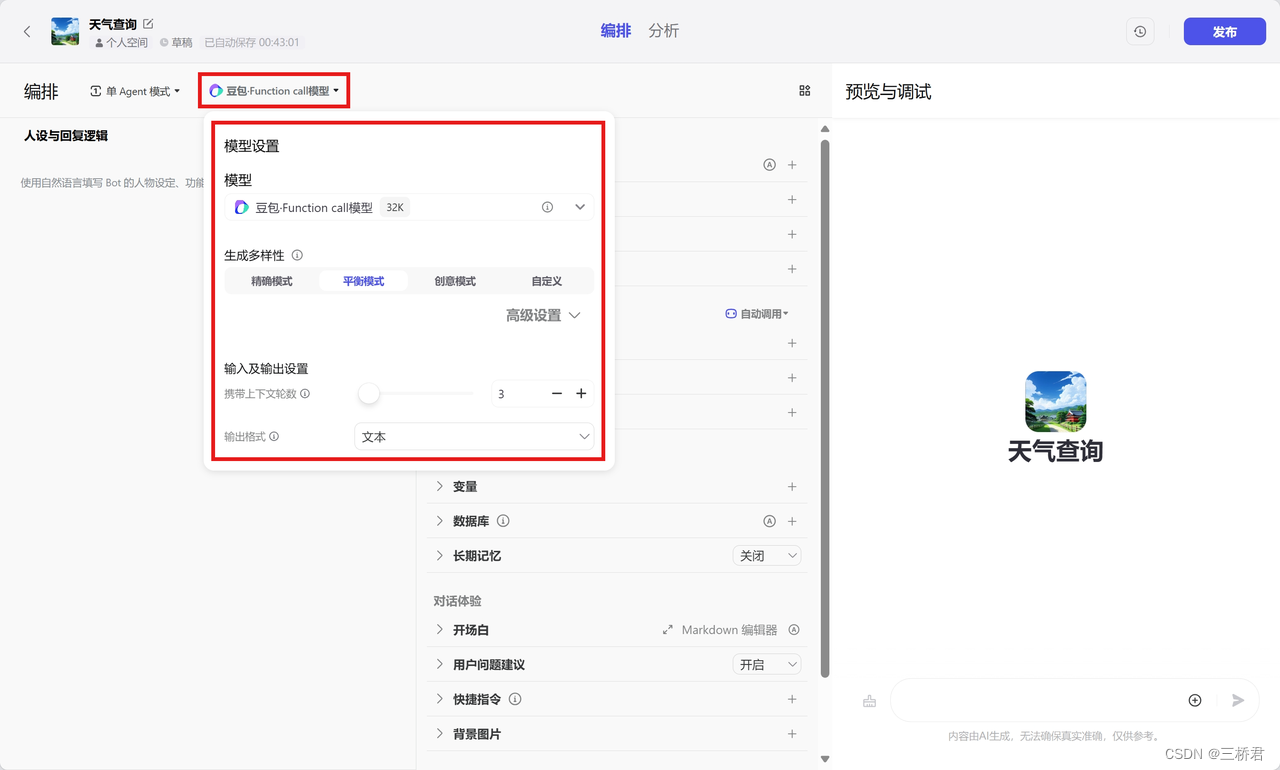Click the 对话体验 section heading

click(x=457, y=601)
